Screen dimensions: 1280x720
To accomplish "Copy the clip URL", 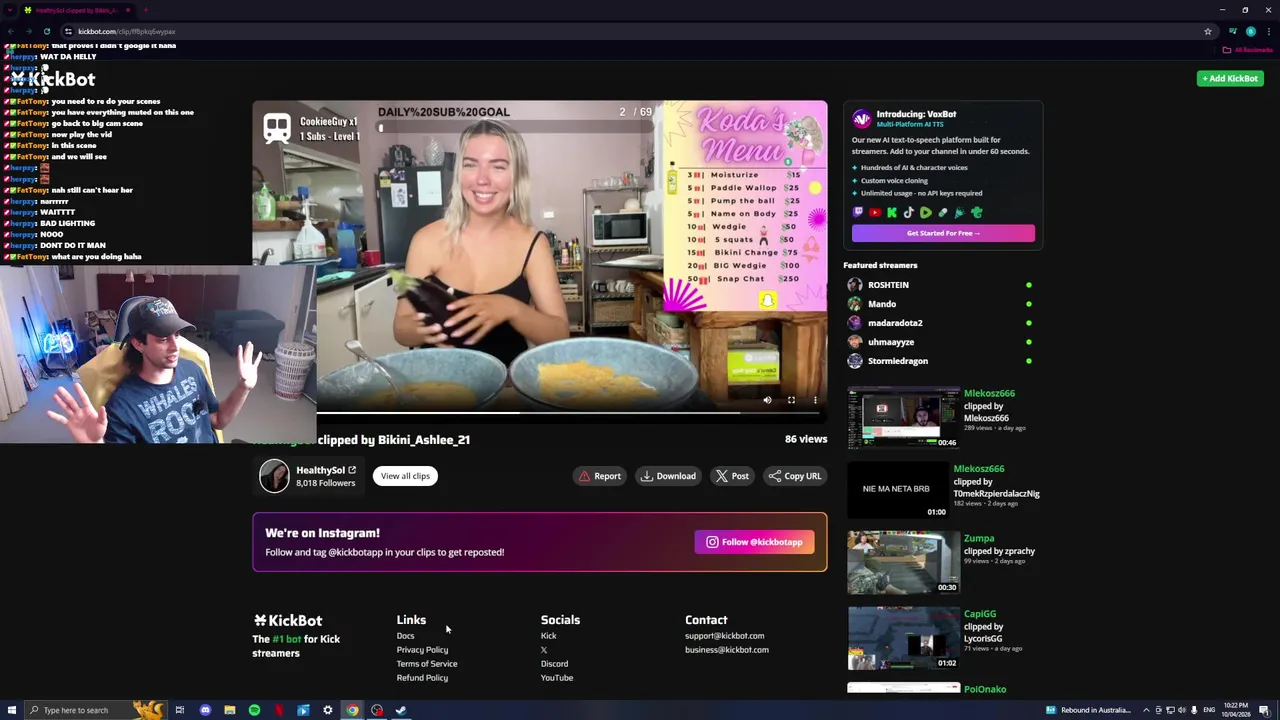I will pyautogui.click(x=795, y=476).
